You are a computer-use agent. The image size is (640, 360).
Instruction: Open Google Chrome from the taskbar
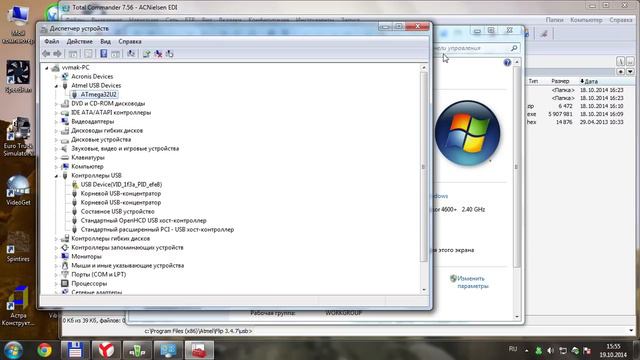tap(44, 350)
